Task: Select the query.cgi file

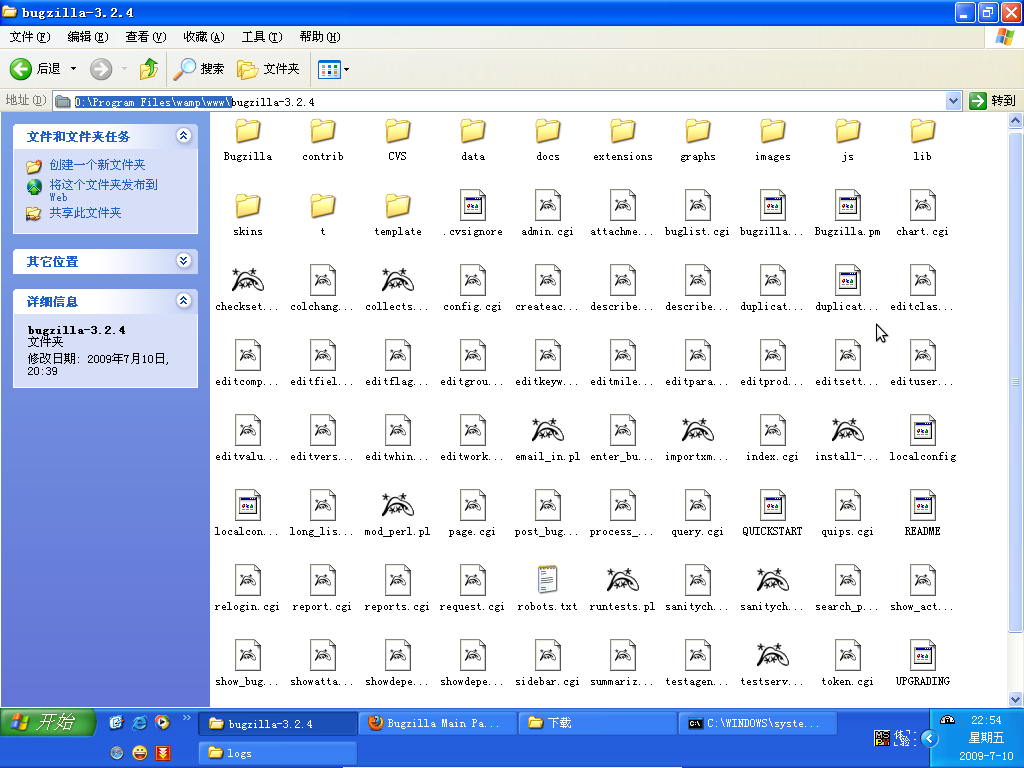Action: [x=697, y=515]
